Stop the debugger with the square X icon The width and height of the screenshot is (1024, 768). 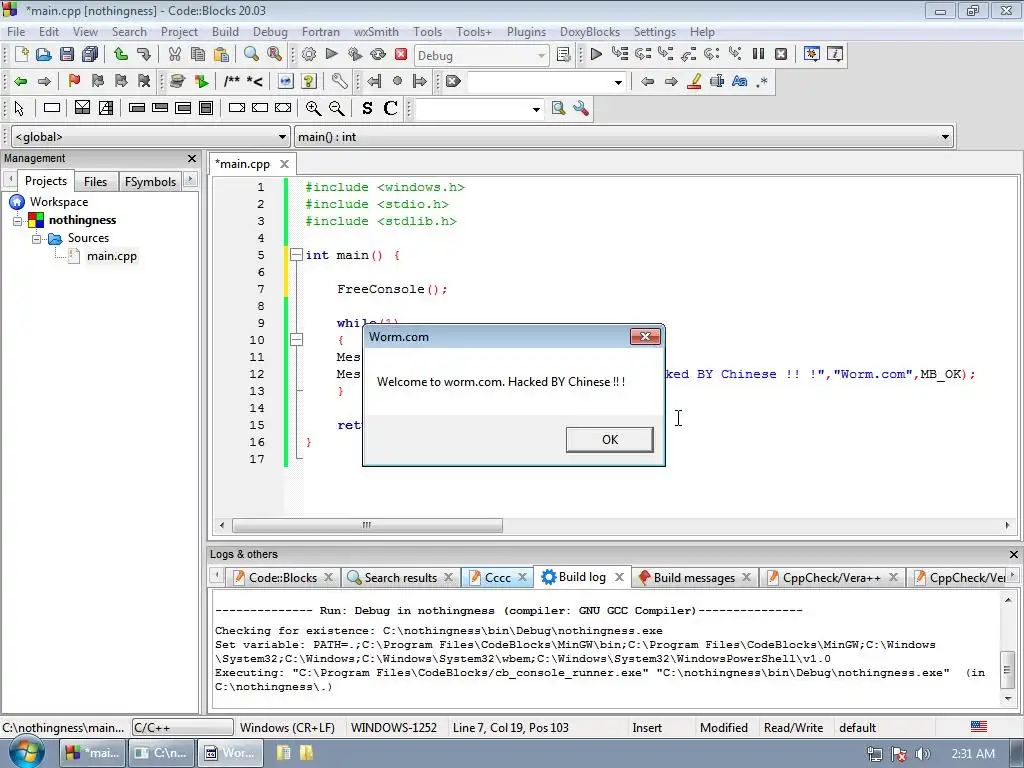click(x=781, y=54)
